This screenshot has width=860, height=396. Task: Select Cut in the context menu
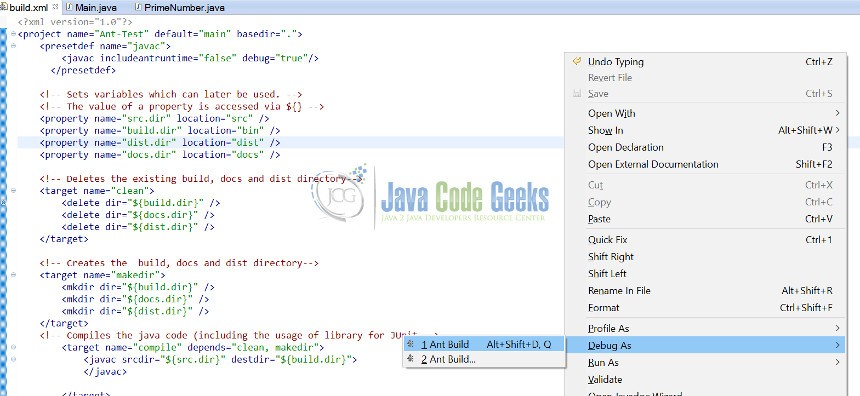tap(705, 185)
